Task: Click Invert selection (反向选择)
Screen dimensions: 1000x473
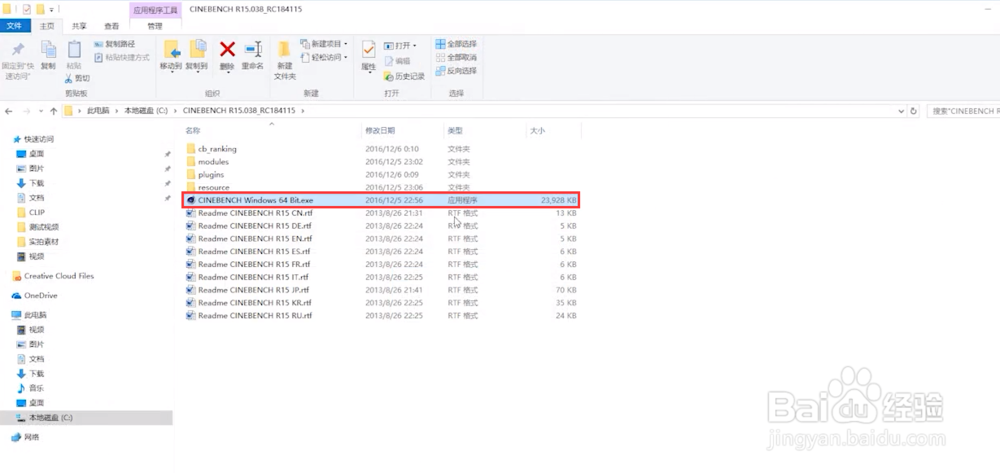Action: pos(456,71)
